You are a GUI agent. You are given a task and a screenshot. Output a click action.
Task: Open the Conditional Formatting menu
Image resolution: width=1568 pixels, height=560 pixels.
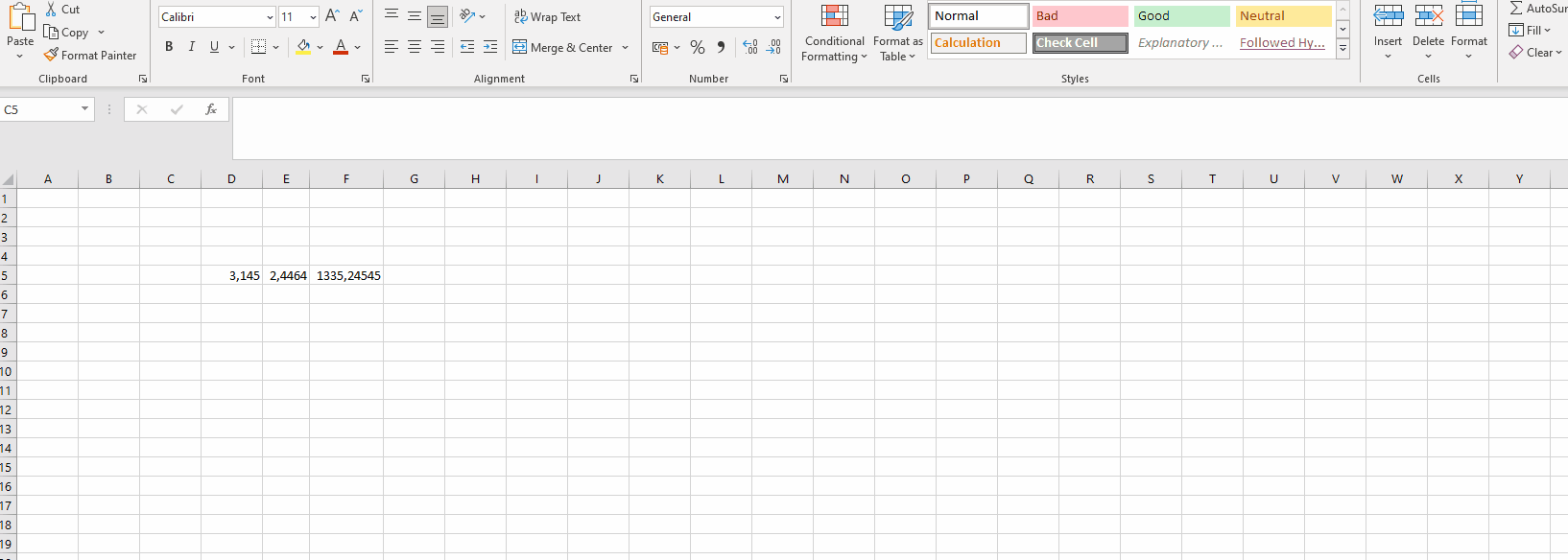834,34
